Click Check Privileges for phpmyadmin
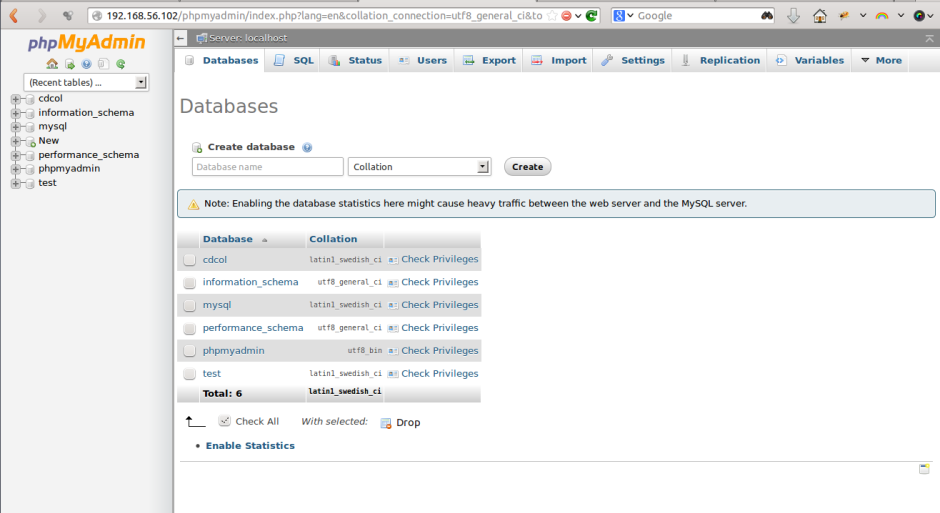The width and height of the screenshot is (940, 513). [x=439, y=351]
